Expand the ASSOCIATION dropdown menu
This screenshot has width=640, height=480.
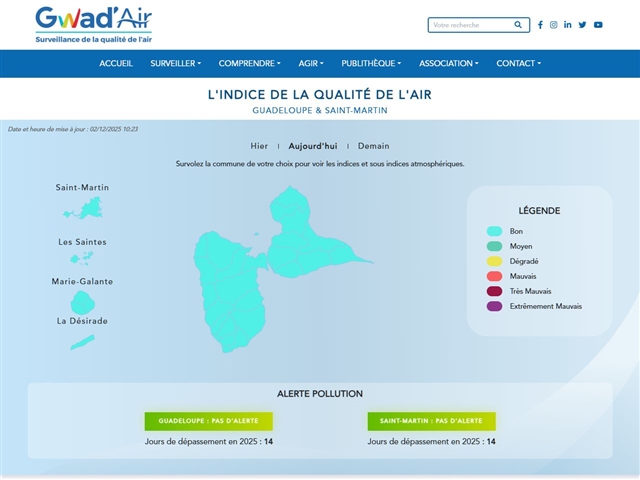tap(449, 63)
